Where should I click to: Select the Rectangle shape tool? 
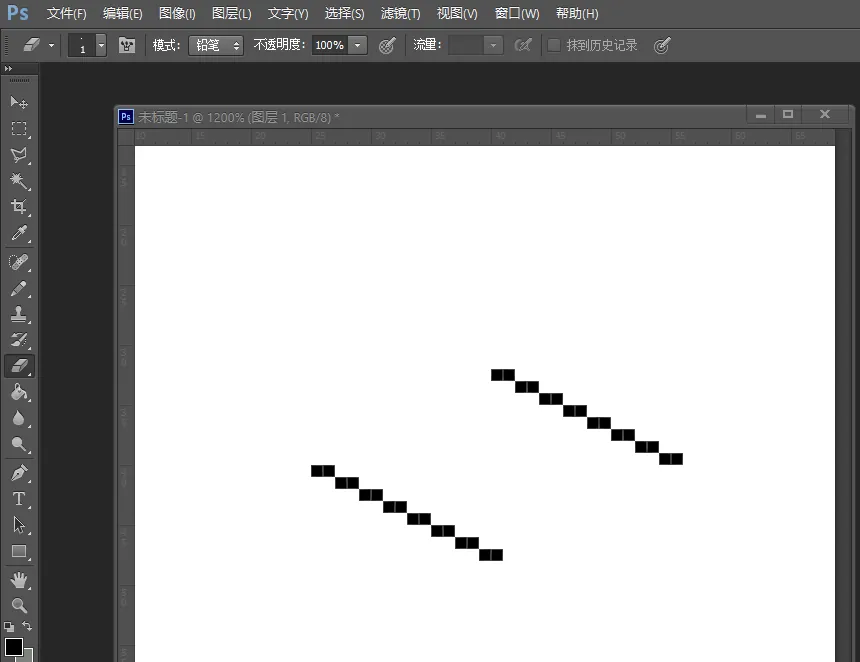[x=19, y=551]
